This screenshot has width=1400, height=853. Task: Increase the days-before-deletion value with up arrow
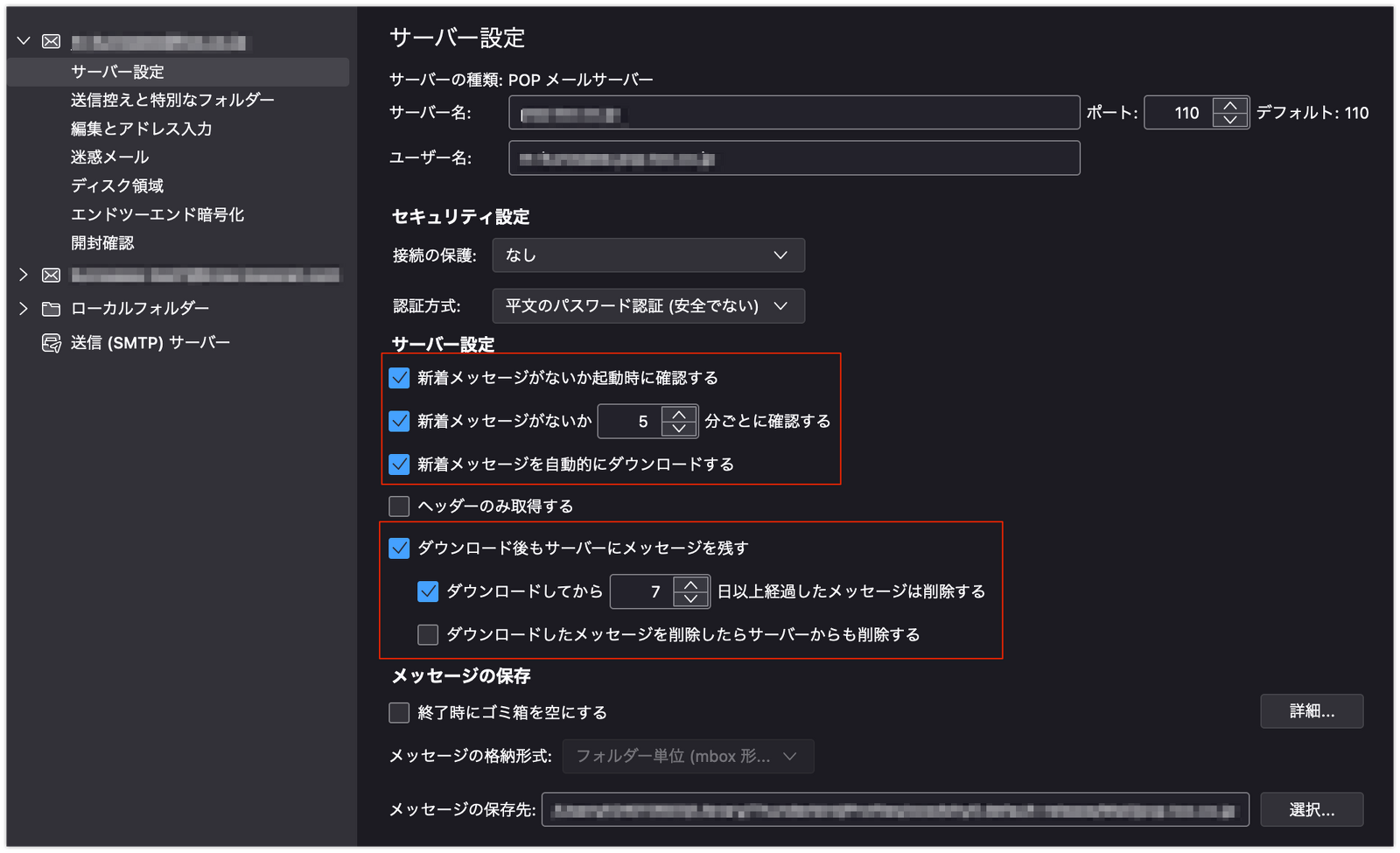(x=691, y=584)
